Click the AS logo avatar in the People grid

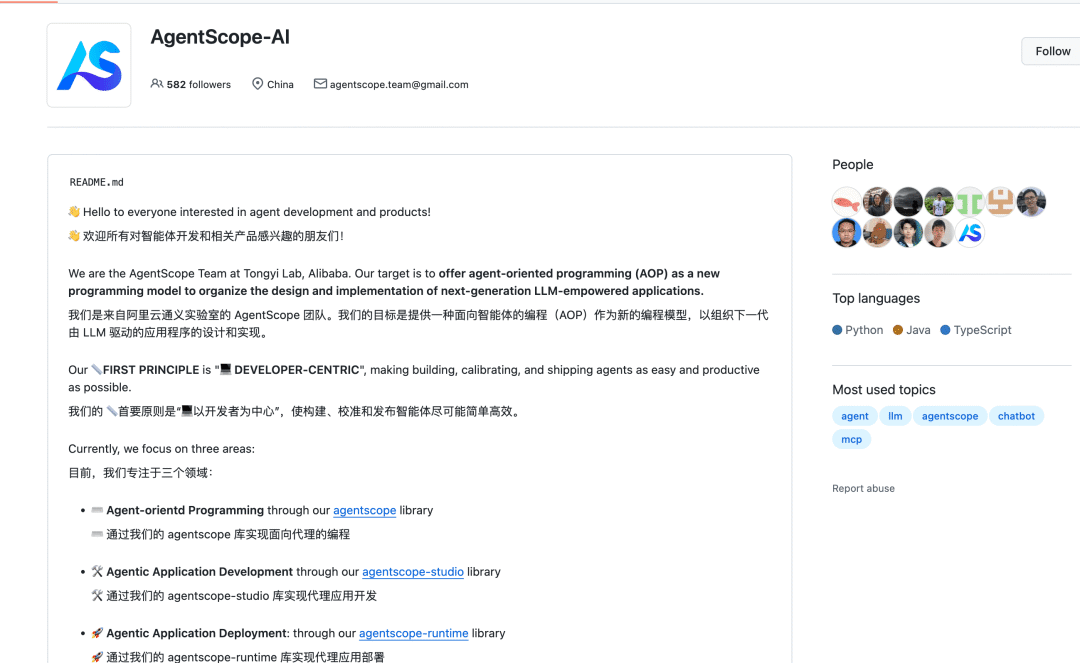[x=968, y=232]
